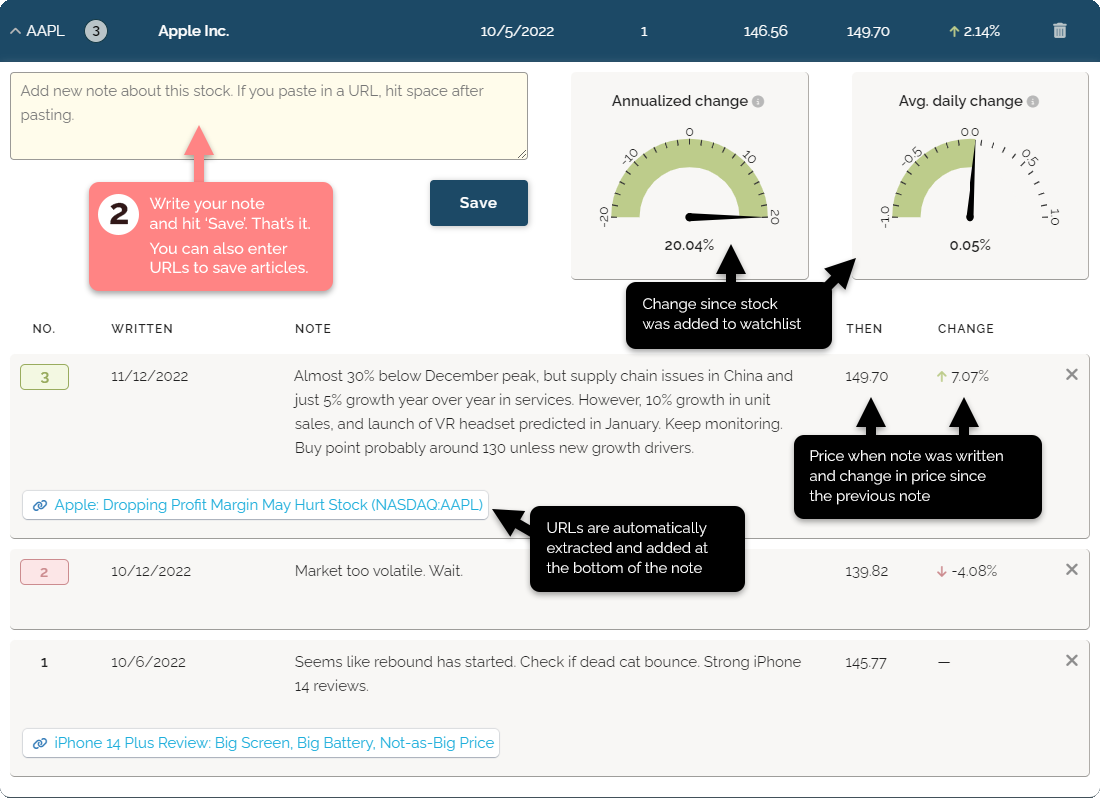Image resolution: width=1100 pixels, height=798 pixels.
Task: Click the 'Seems like rebound has started' note
Action: pyautogui.click(x=548, y=674)
